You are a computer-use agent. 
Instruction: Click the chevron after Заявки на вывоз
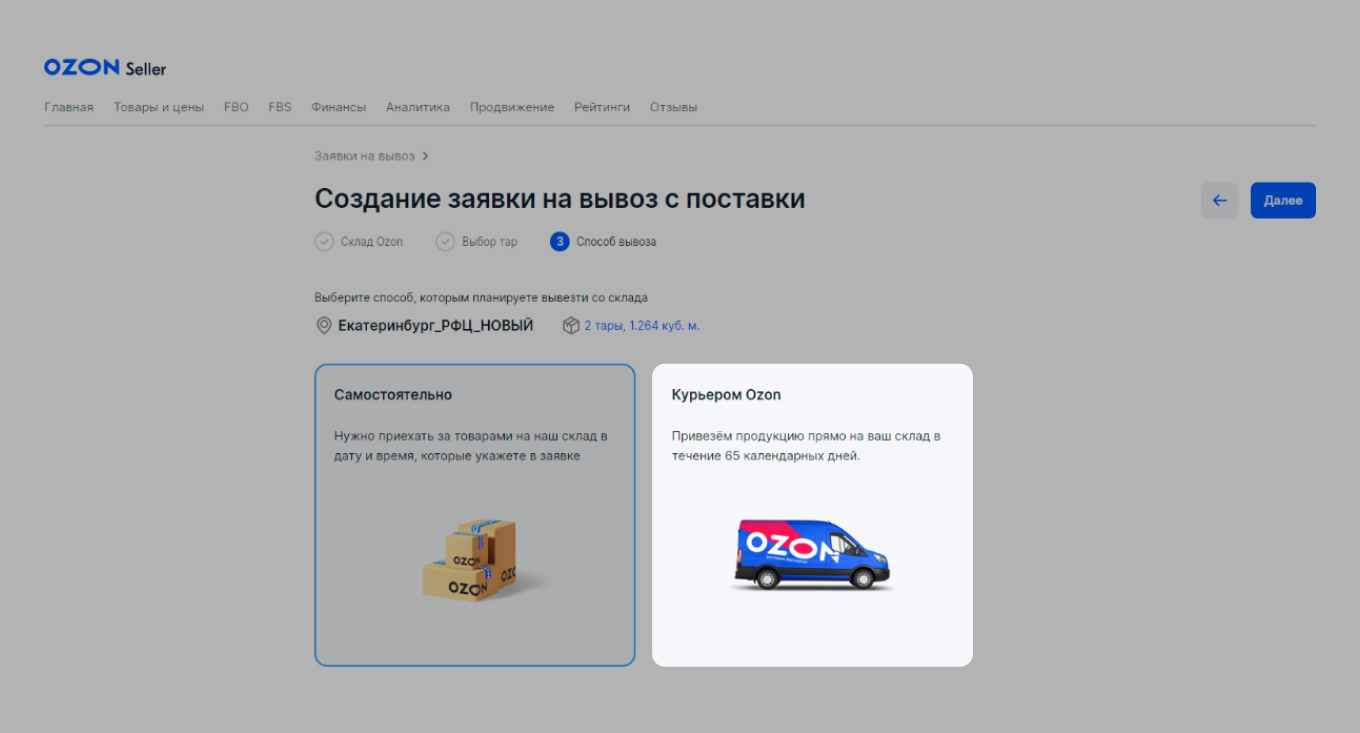click(x=425, y=156)
